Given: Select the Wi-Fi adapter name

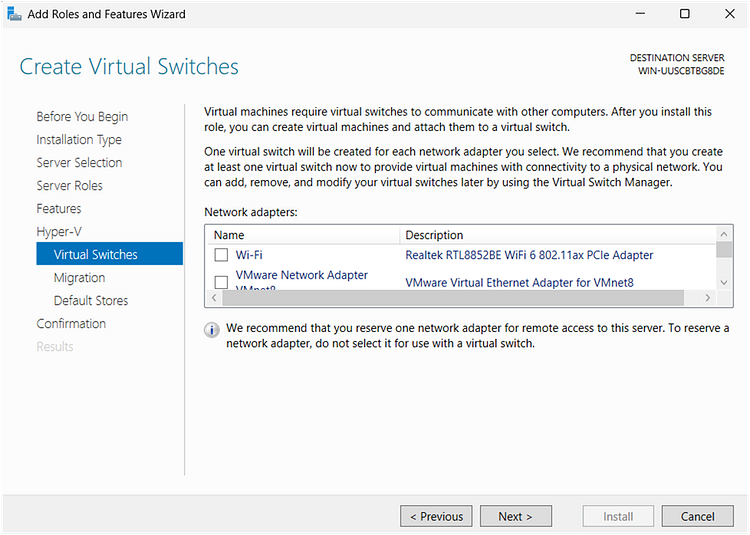Looking at the screenshot, I should coord(249,255).
